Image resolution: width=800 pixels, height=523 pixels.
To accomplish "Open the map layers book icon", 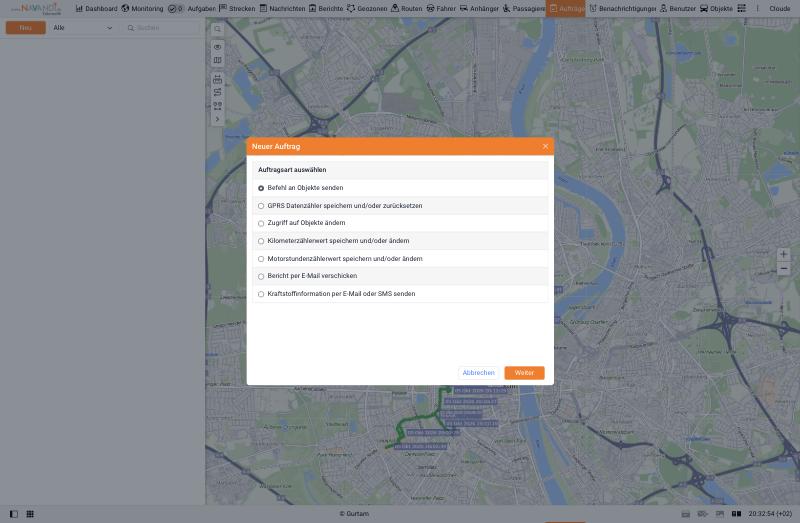I will coord(217,60).
